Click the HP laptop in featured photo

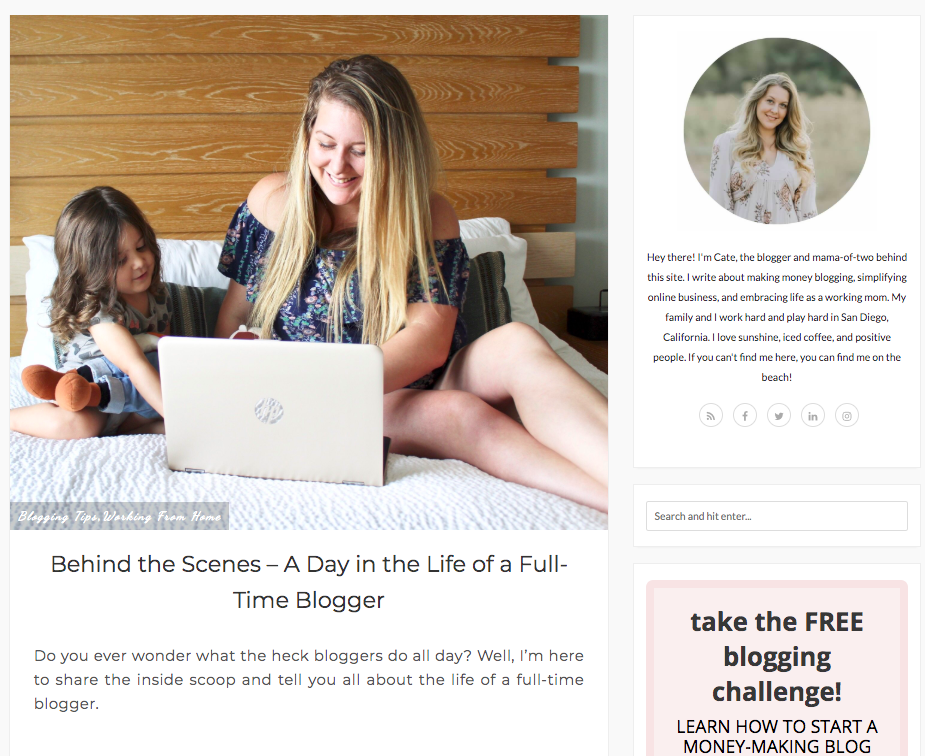coord(273,409)
